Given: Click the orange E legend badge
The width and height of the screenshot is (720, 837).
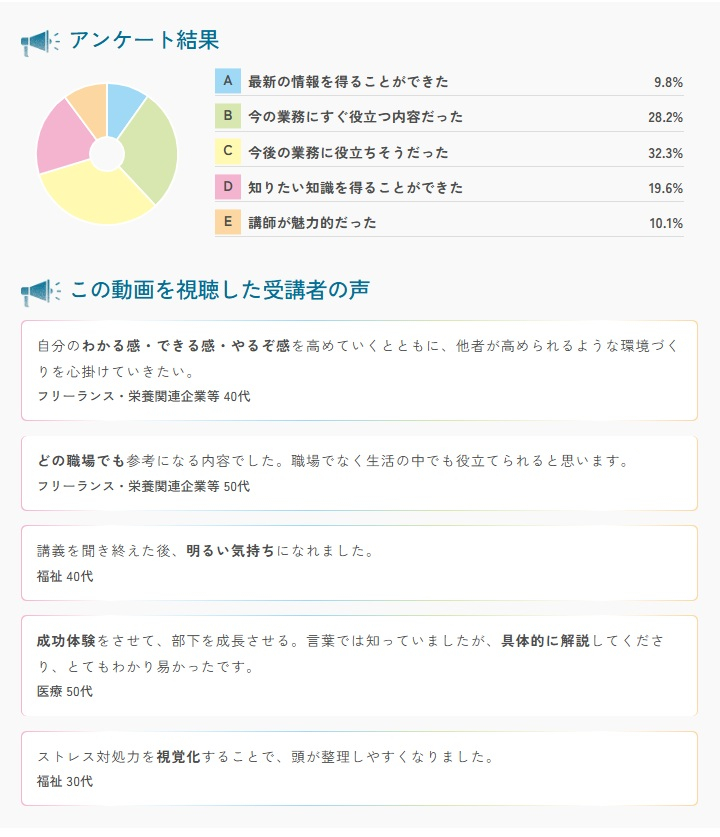Looking at the screenshot, I should (228, 221).
